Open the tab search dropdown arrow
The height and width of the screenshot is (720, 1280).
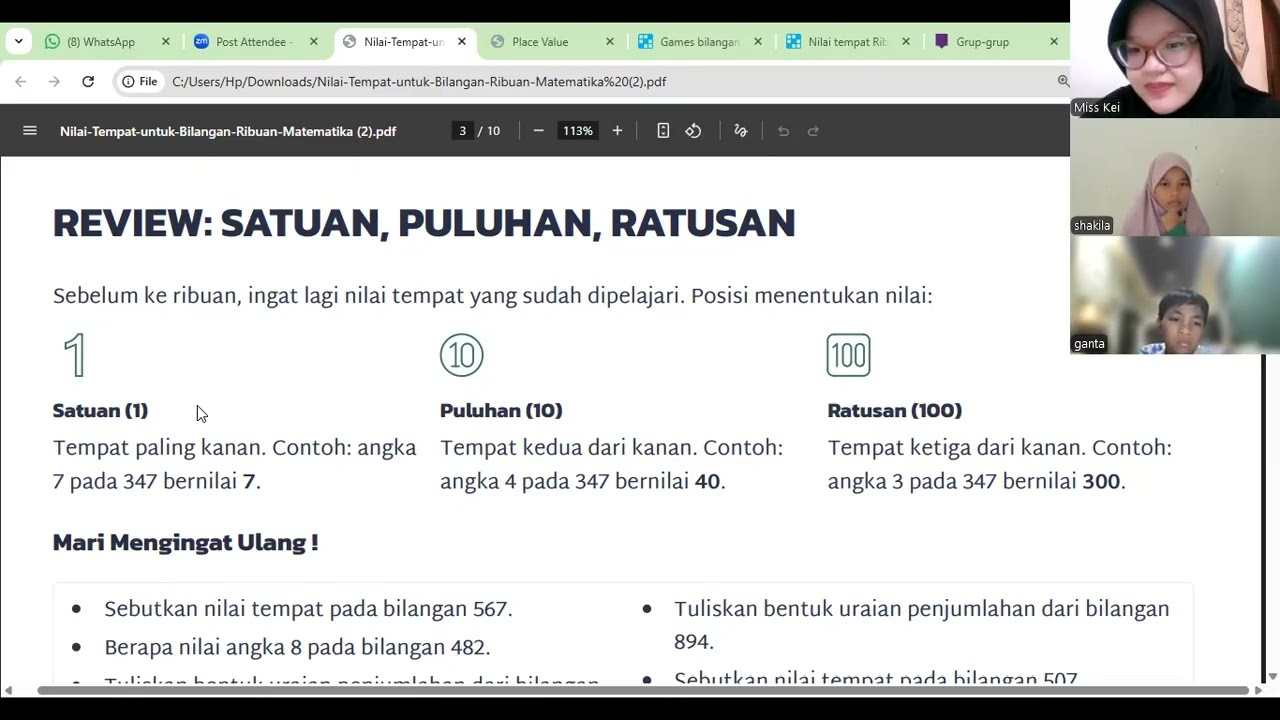click(x=18, y=42)
